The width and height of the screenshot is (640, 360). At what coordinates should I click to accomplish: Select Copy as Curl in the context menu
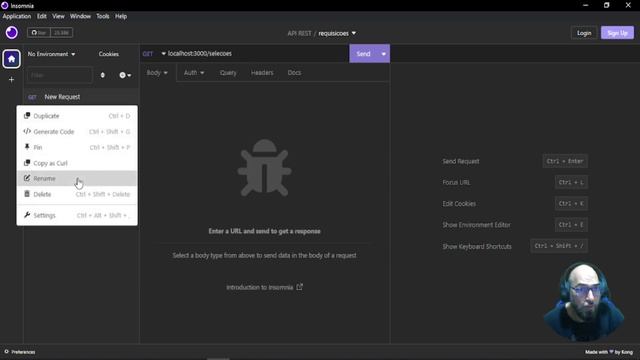coord(77,163)
